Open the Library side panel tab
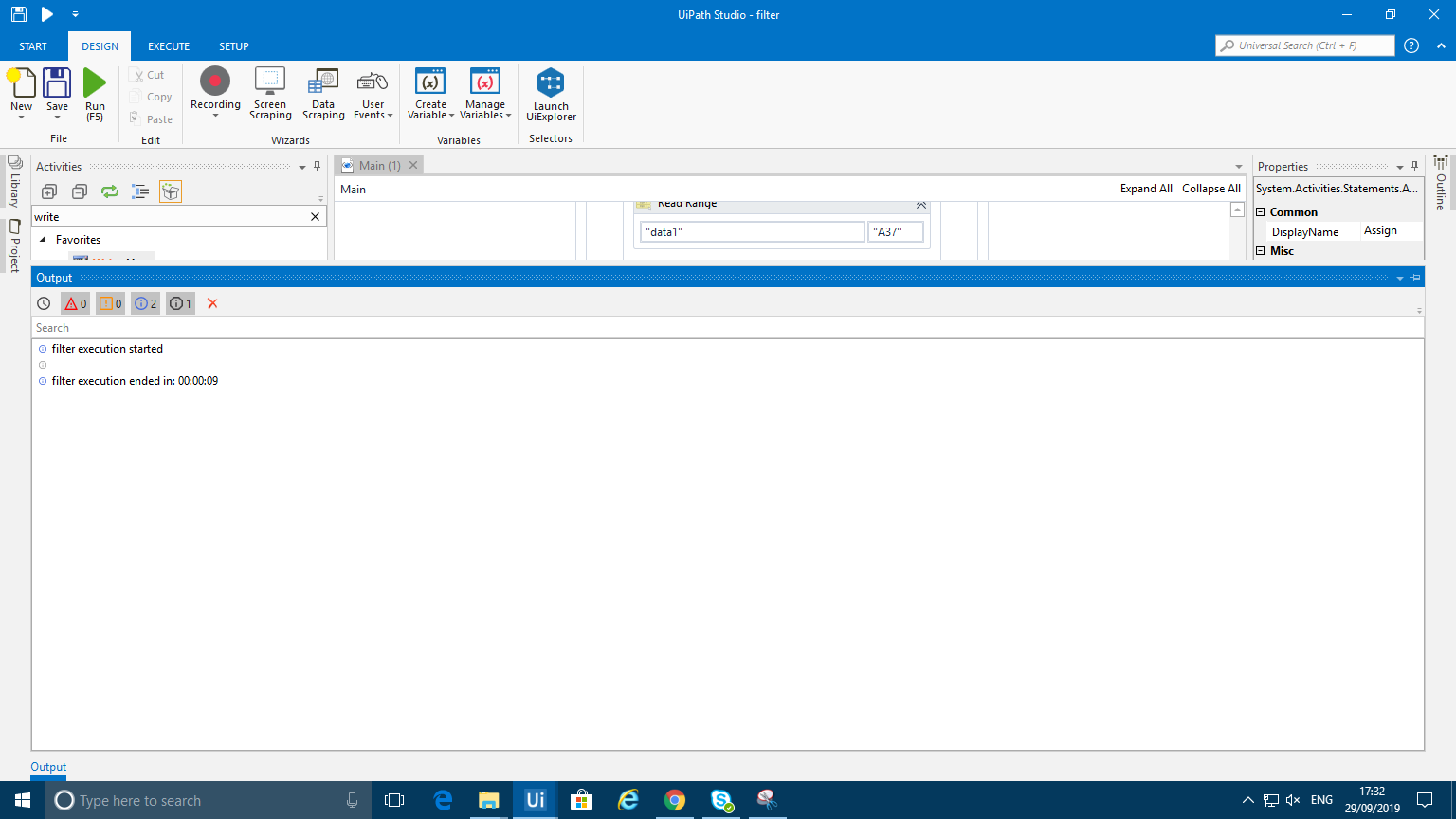 tap(14, 182)
